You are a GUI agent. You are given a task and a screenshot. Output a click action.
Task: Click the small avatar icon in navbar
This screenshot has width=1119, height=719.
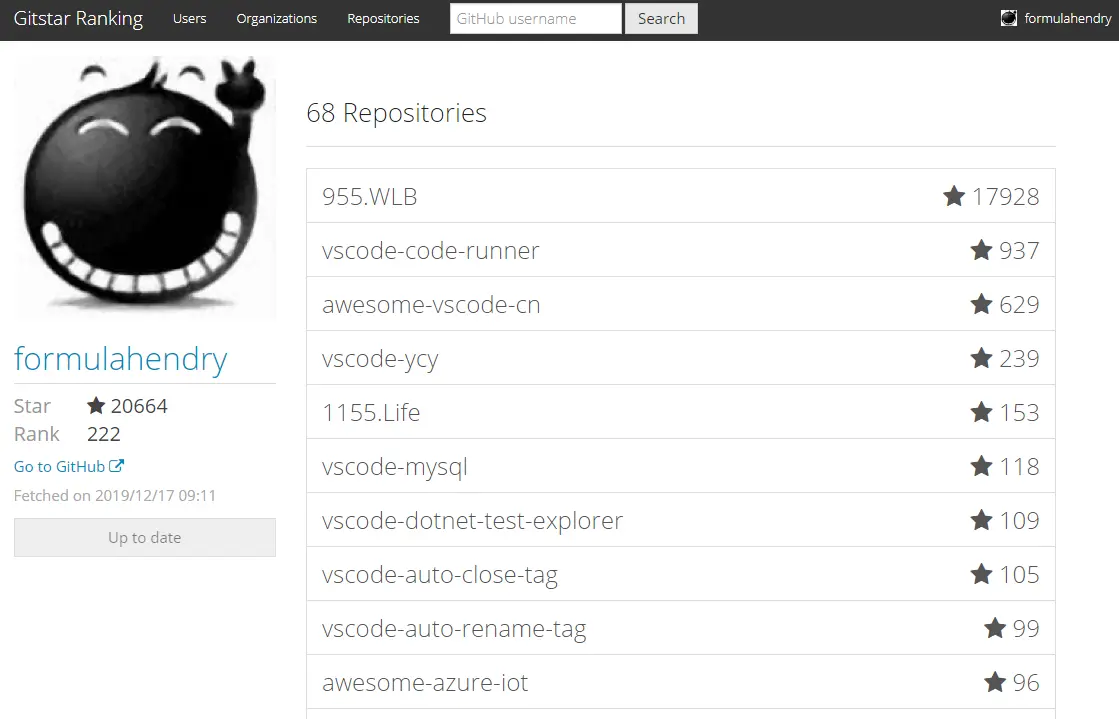[x=1008, y=19]
